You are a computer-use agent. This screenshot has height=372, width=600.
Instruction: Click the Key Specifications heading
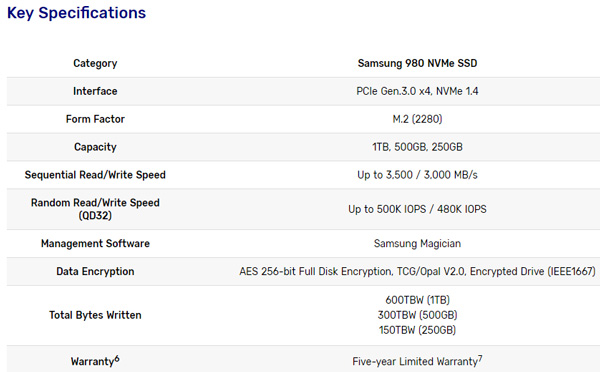pos(77,13)
